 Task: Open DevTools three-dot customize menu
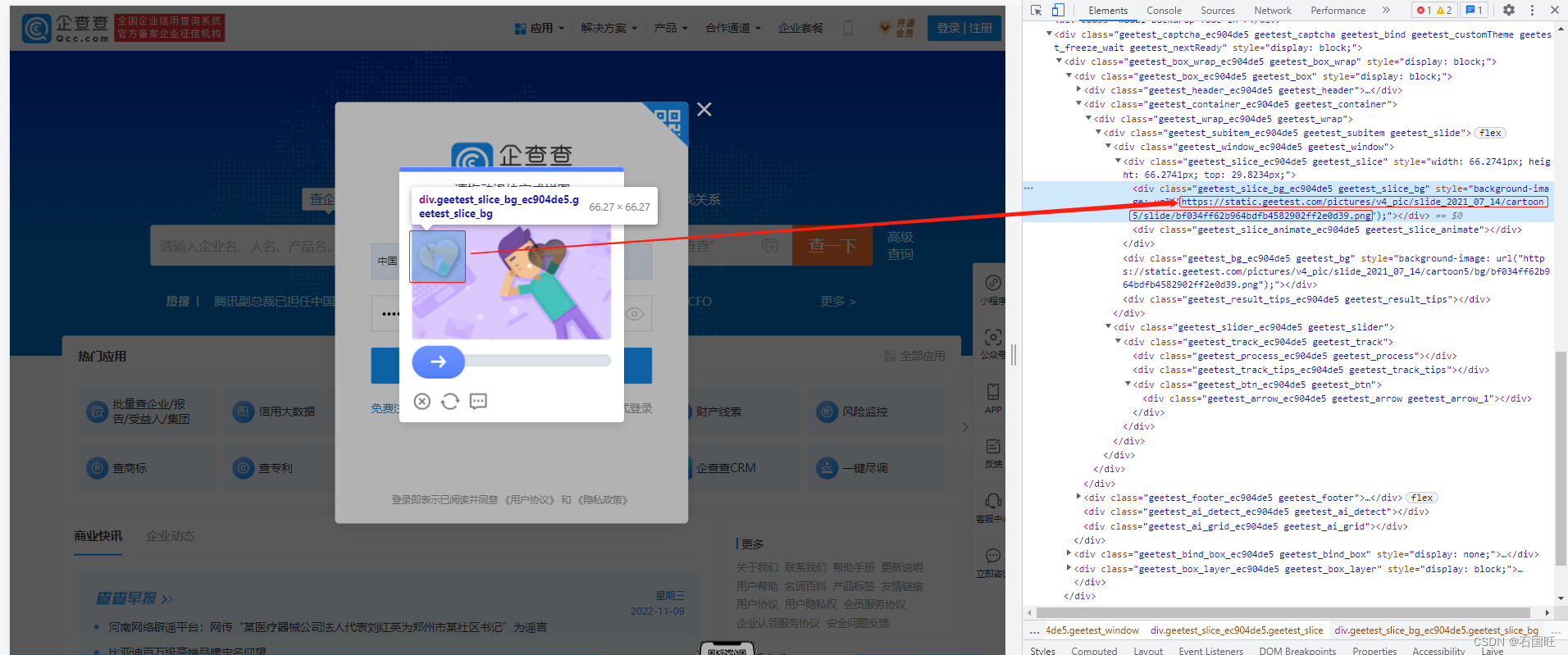click(1532, 10)
